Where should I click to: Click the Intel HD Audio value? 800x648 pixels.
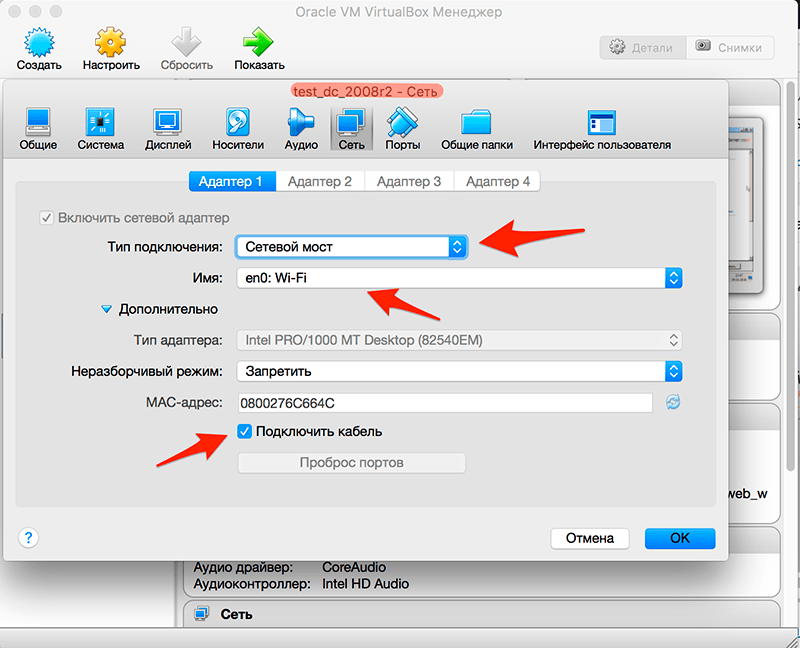(x=365, y=584)
